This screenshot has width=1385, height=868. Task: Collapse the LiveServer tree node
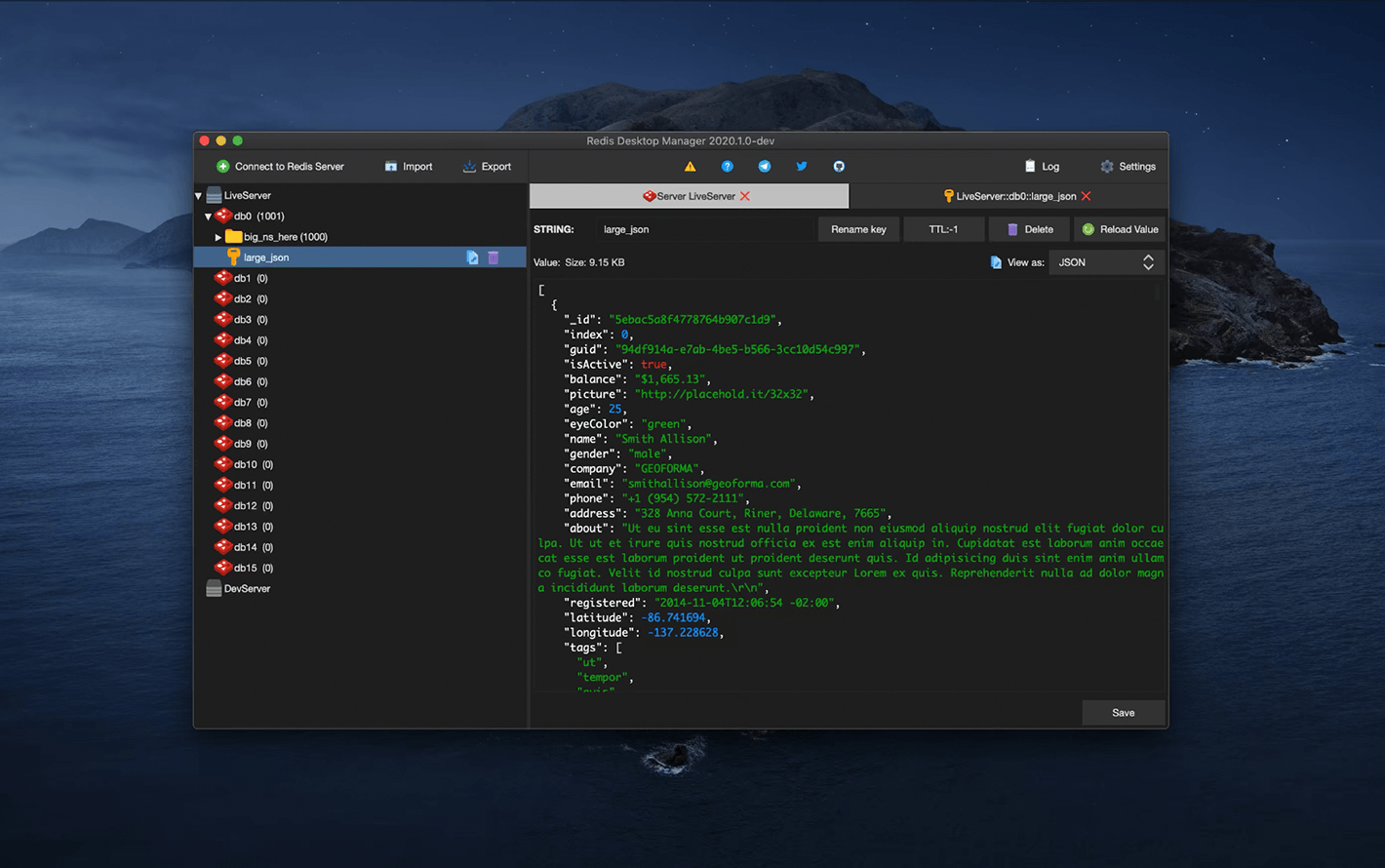tap(199, 196)
